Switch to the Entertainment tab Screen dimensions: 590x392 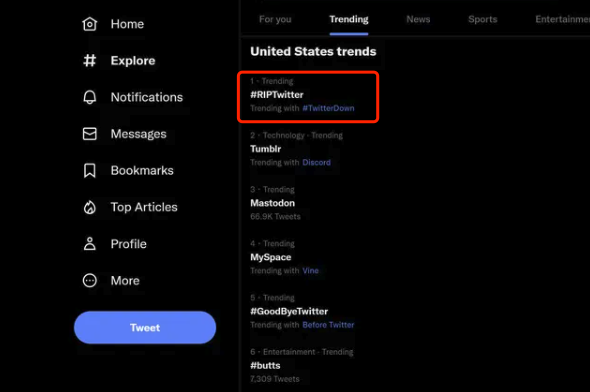(563, 20)
